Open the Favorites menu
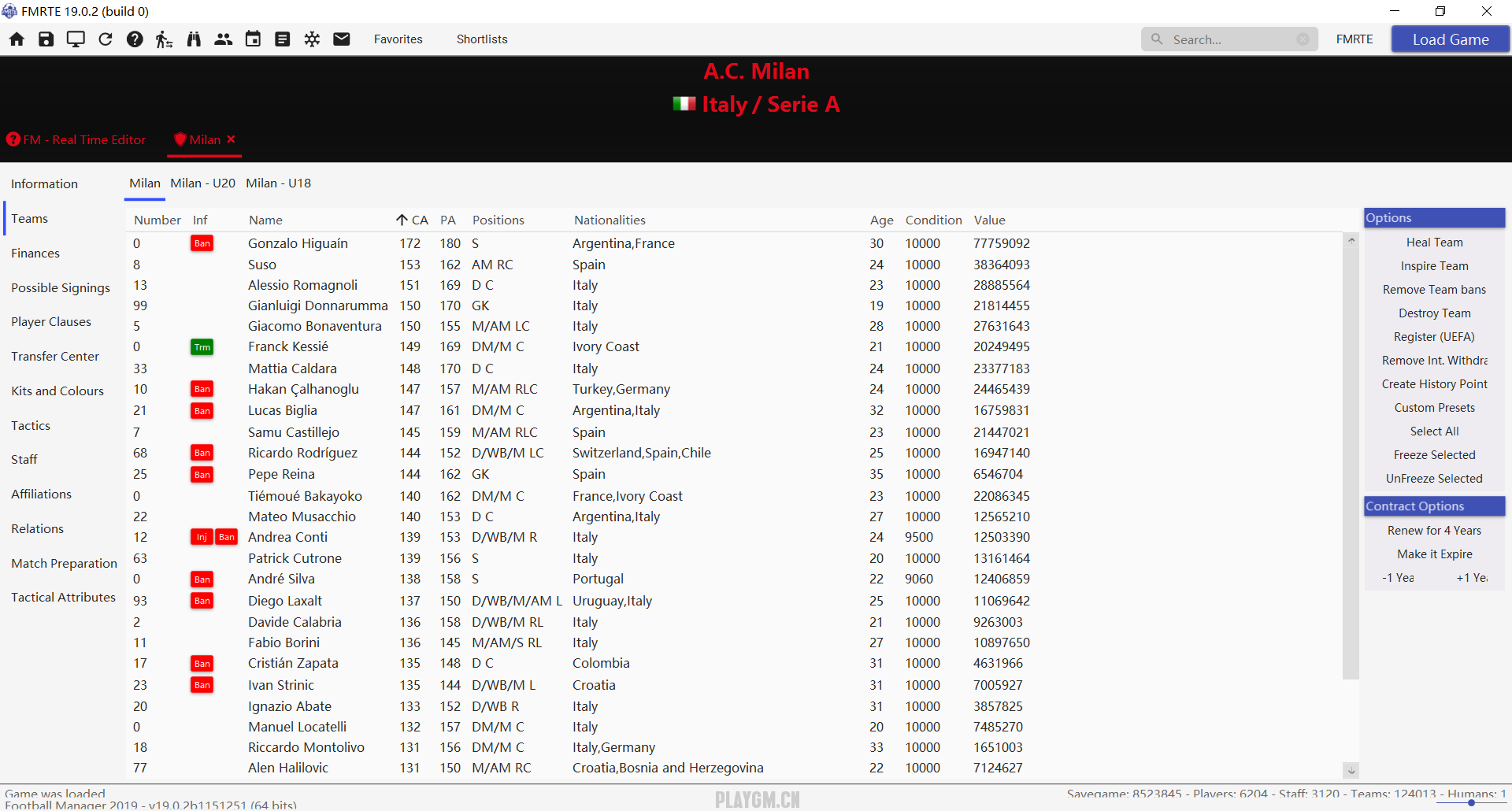Image resolution: width=1512 pixels, height=811 pixels. [398, 39]
